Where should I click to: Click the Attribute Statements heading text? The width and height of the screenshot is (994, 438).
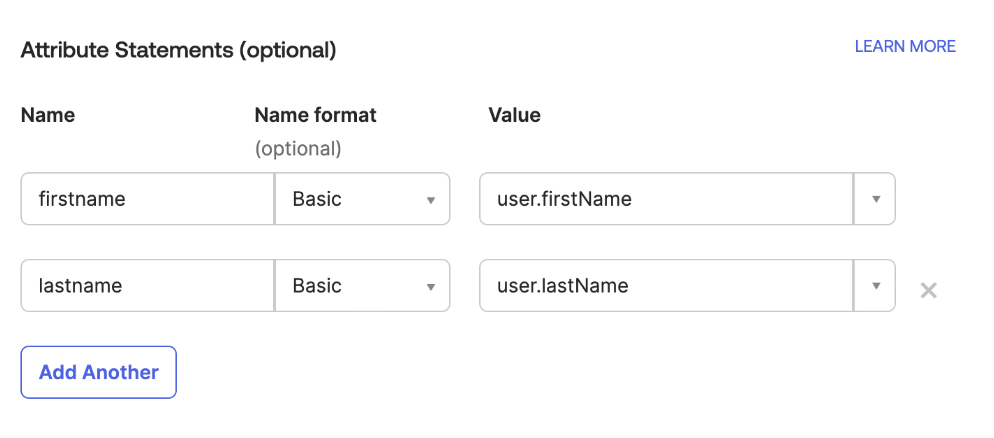tap(126, 50)
